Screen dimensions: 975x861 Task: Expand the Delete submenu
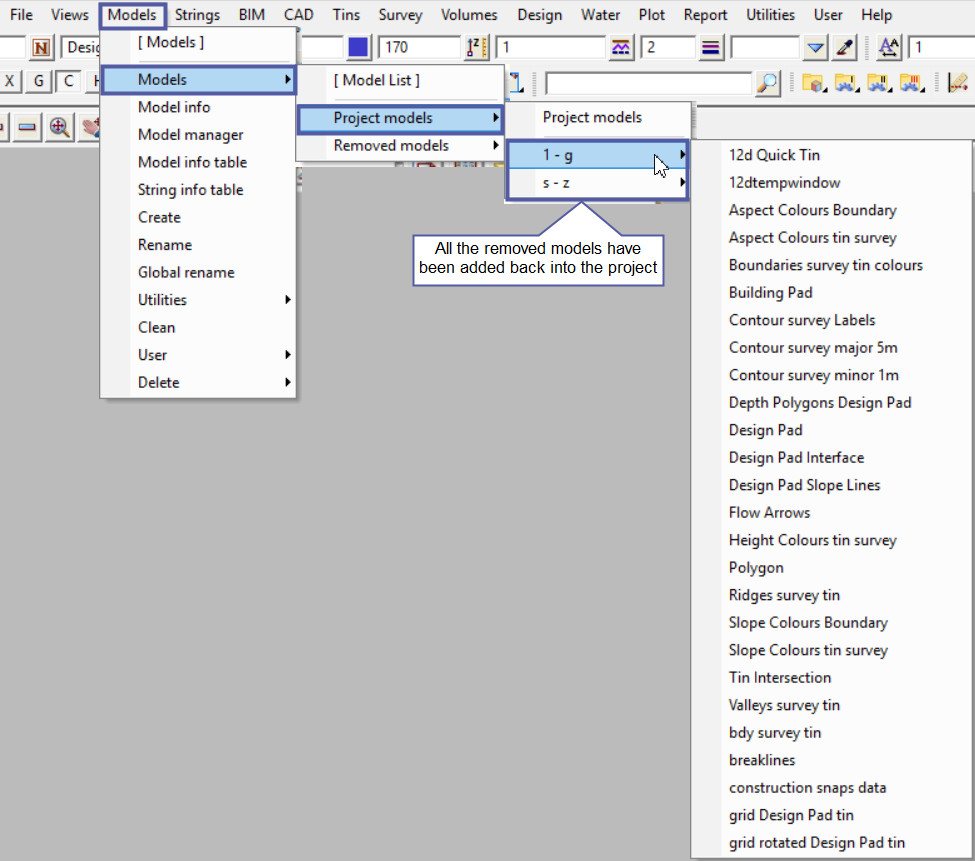tap(198, 382)
